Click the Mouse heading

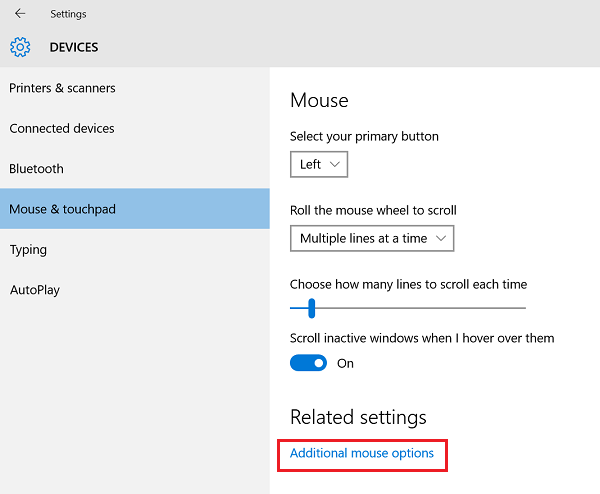pyautogui.click(x=319, y=101)
